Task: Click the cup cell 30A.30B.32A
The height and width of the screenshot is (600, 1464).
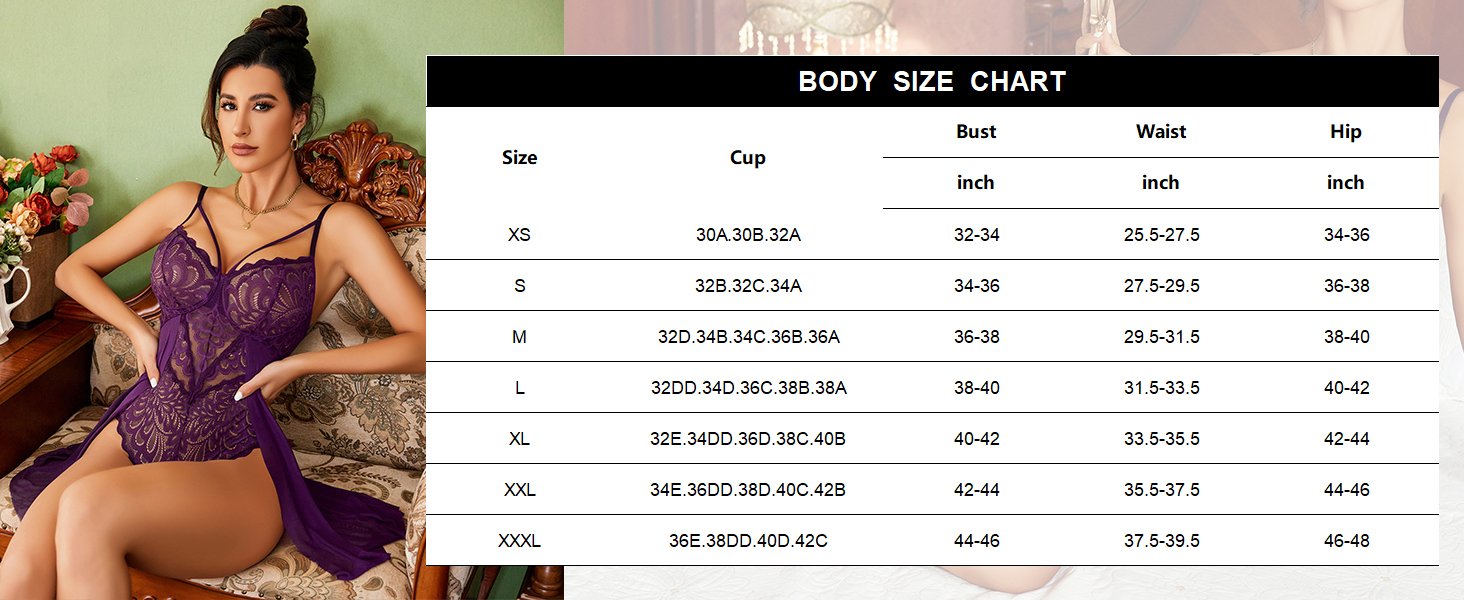Action: tap(748, 235)
